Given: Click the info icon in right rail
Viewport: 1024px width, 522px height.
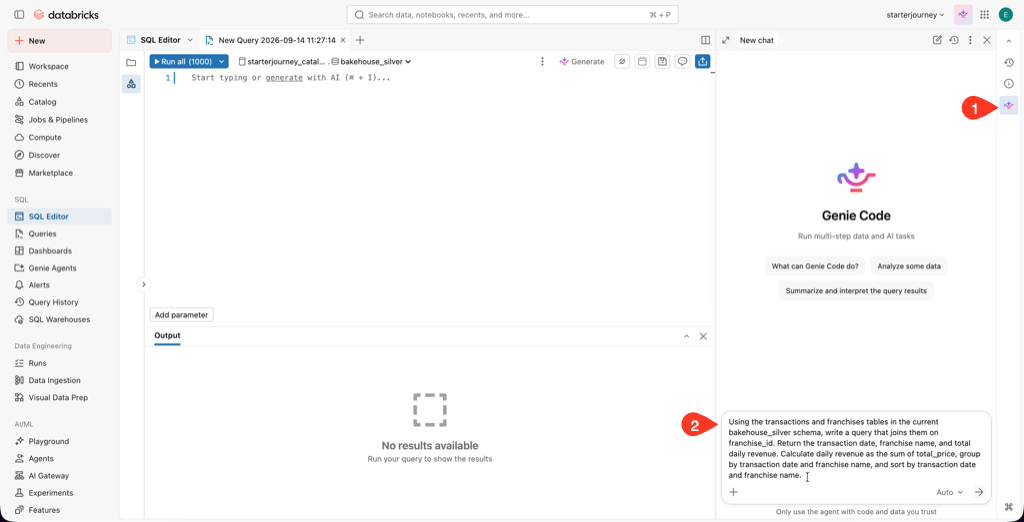Looking at the screenshot, I should click(1009, 84).
